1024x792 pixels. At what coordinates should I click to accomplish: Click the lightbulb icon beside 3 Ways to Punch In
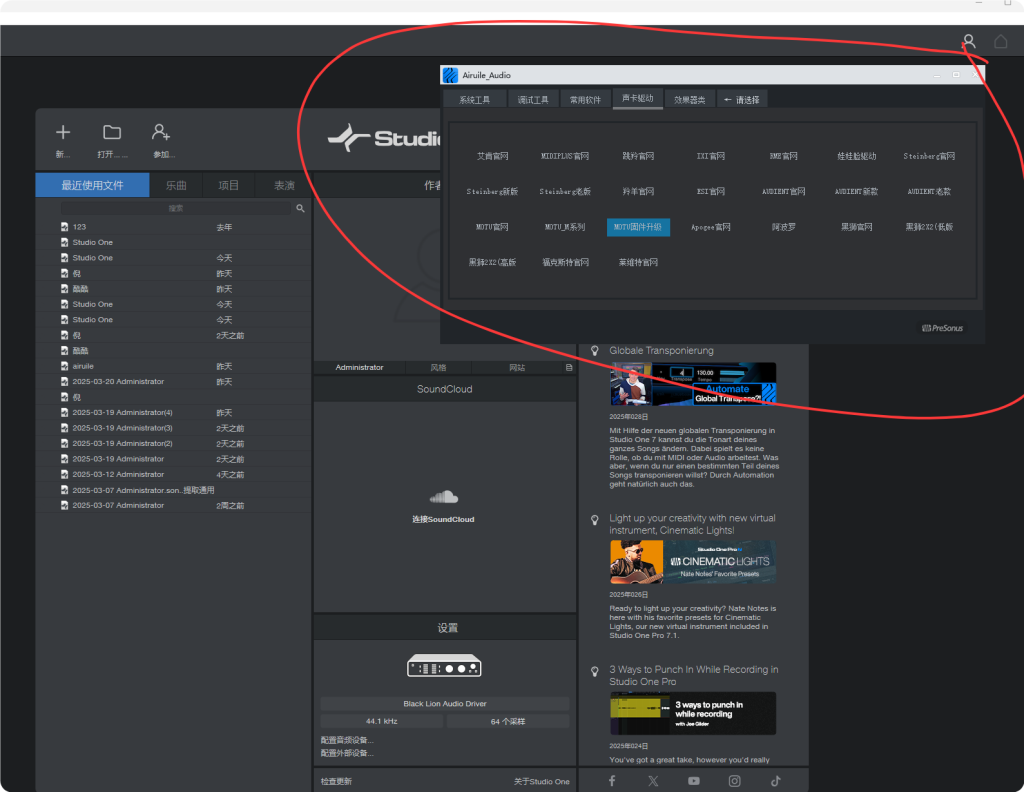point(595,672)
